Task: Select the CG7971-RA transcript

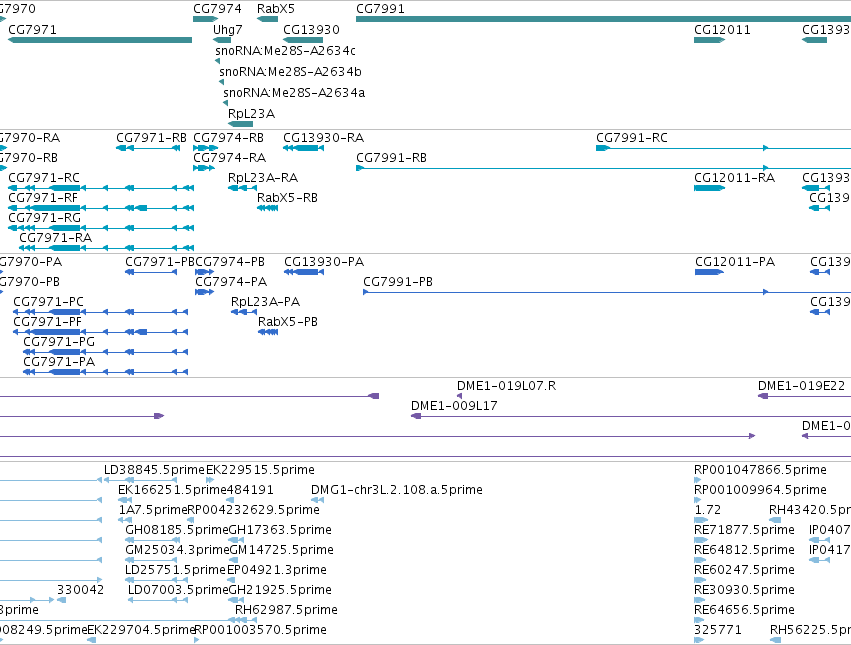Action: click(x=106, y=248)
